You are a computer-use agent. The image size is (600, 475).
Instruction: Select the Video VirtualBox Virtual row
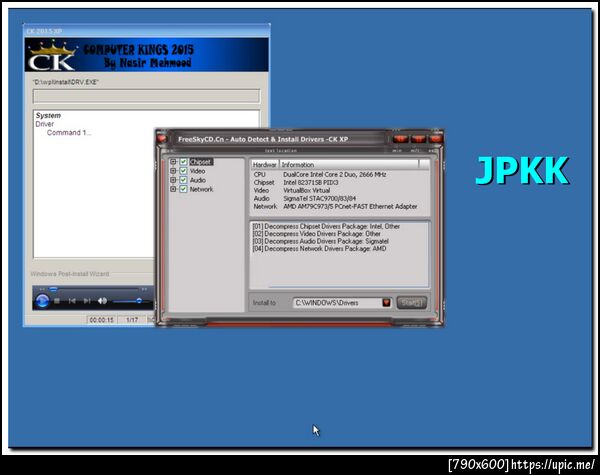pos(340,191)
